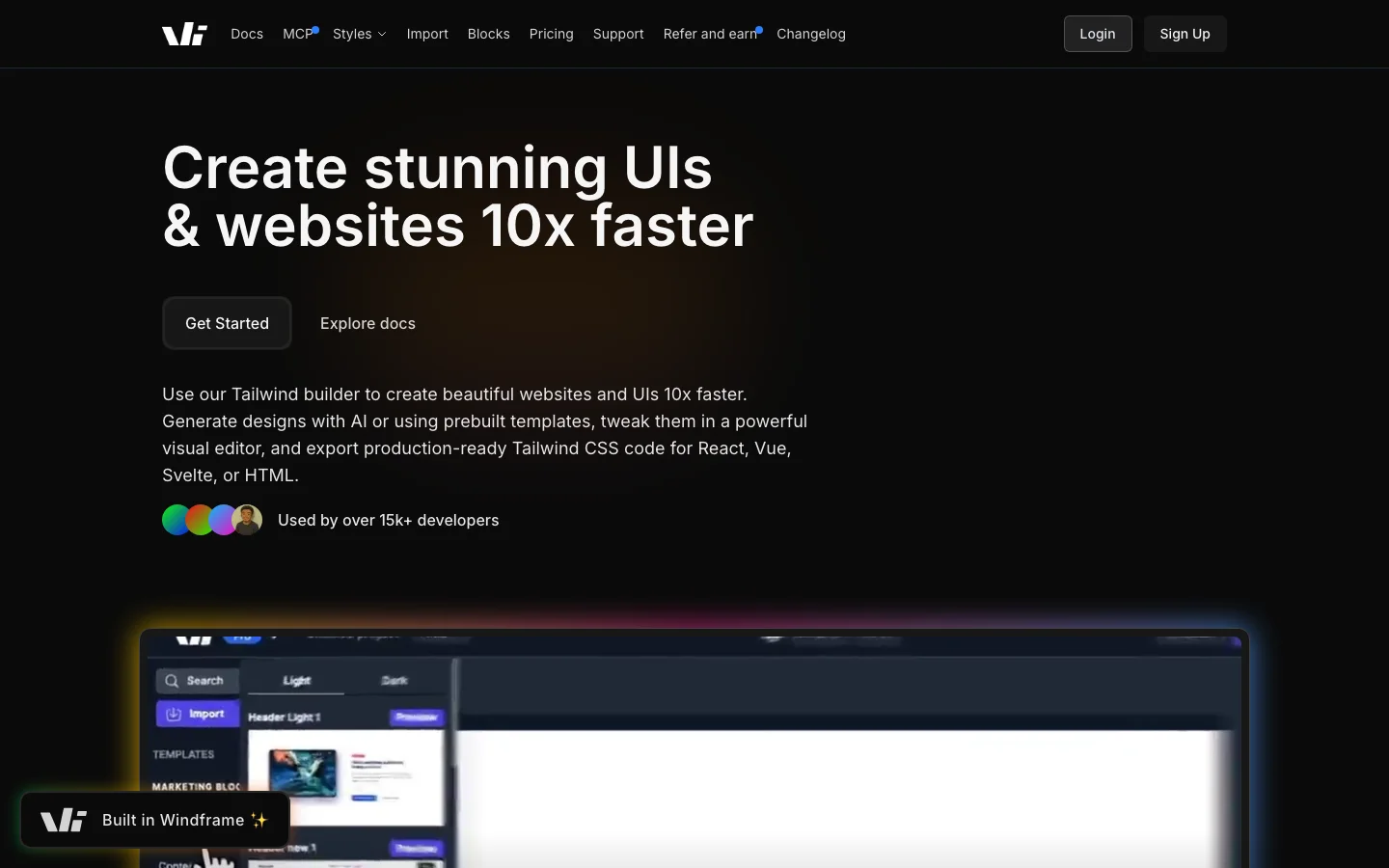Click the Login button
The image size is (1389, 868).
point(1098,34)
